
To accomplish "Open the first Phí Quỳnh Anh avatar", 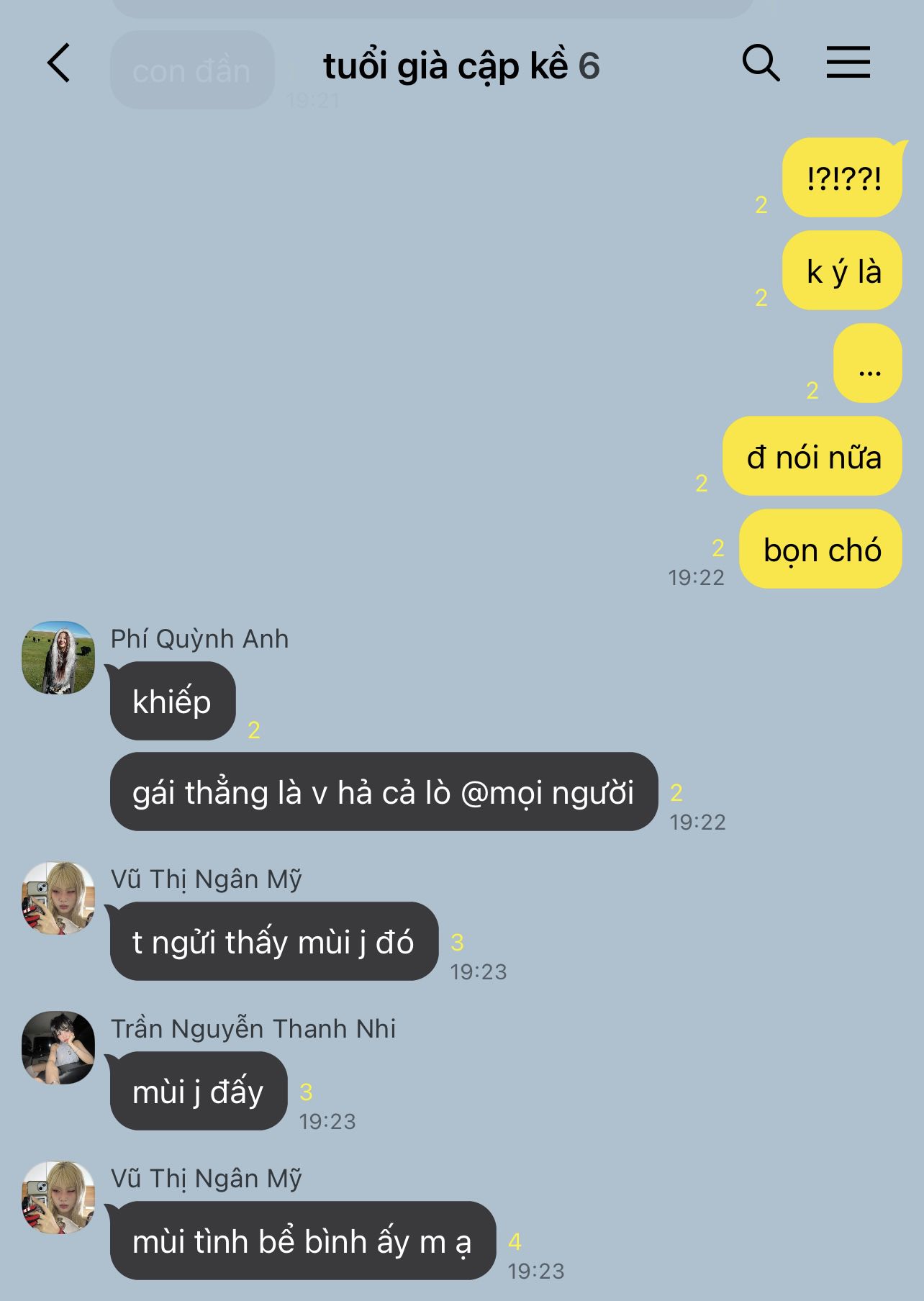I will (58, 658).
